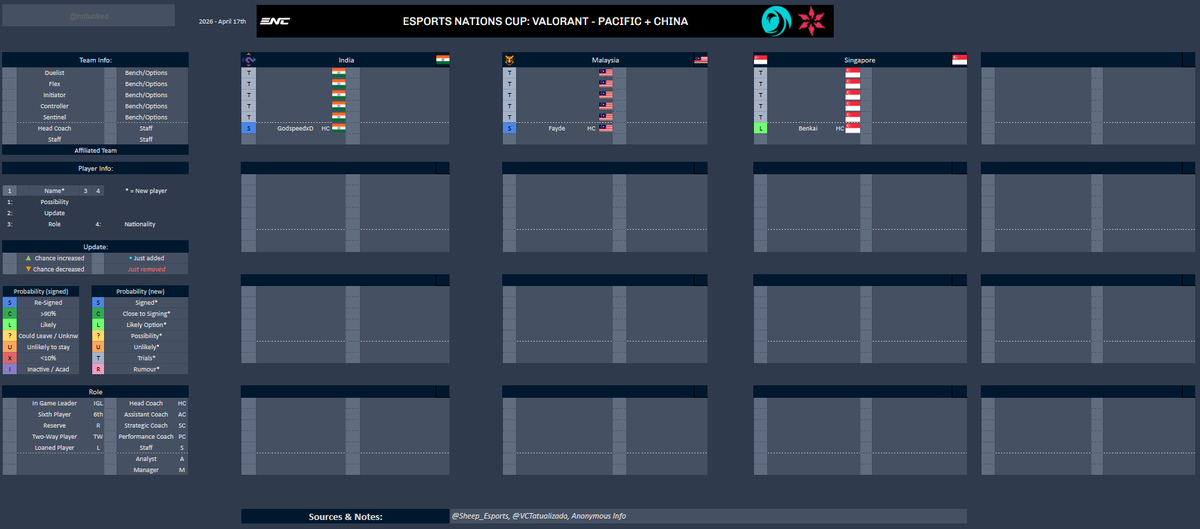Click the India team title cell
The height and width of the screenshot is (529, 1200).
point(346,60)
